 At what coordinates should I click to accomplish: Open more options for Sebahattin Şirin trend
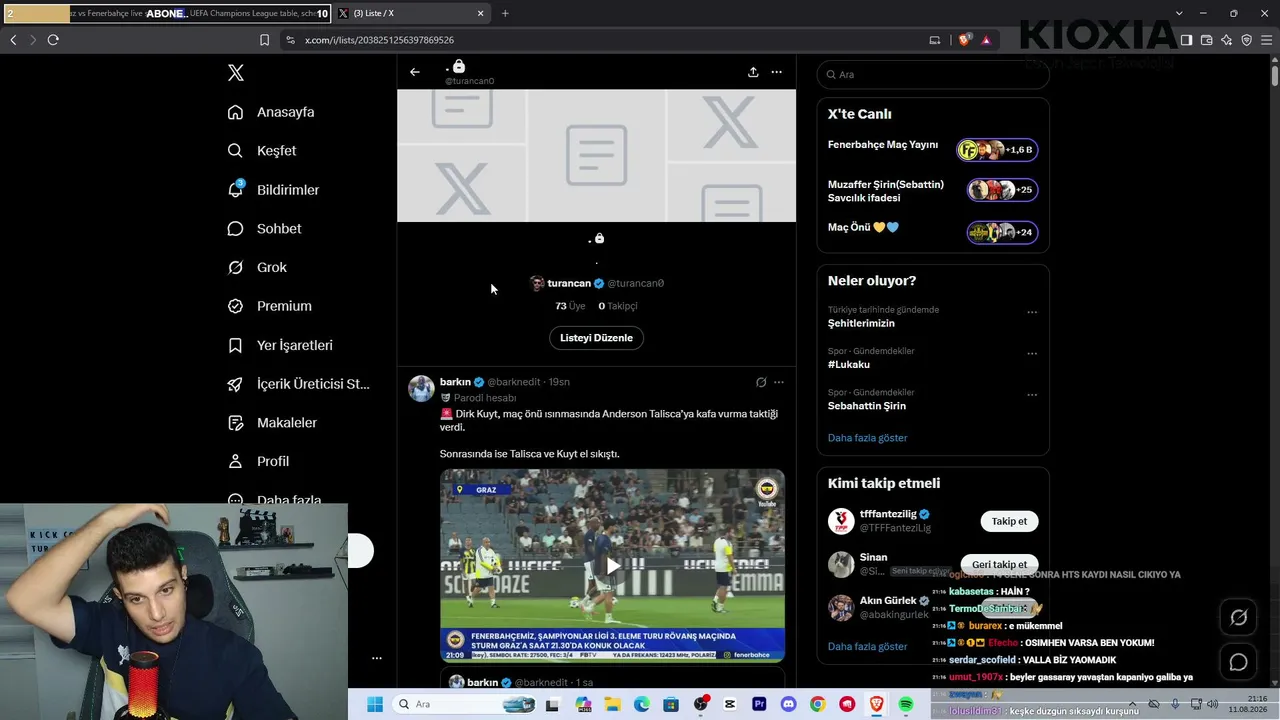pyautogui.click(x=1032, y=394)
